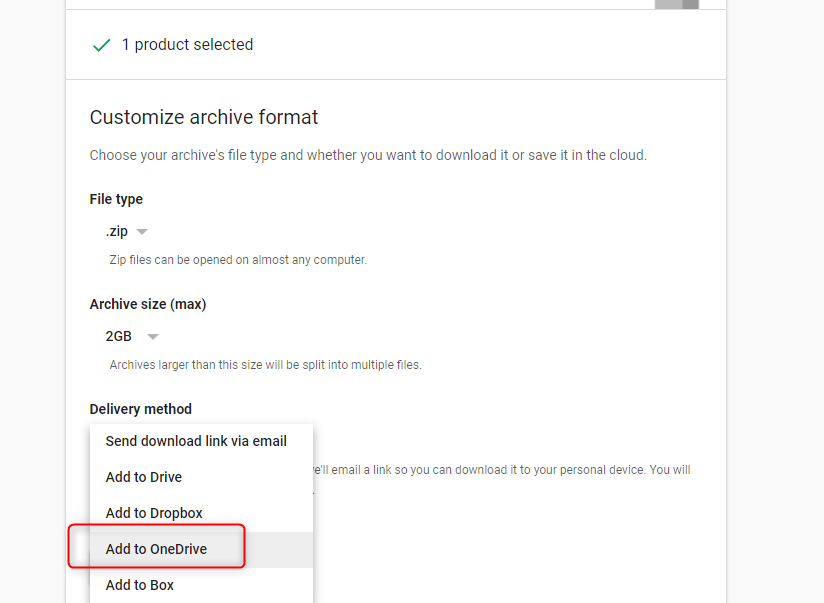Click the gray thumbnail at card top-right
Screen dimensions: 824x603
(677, 4)
